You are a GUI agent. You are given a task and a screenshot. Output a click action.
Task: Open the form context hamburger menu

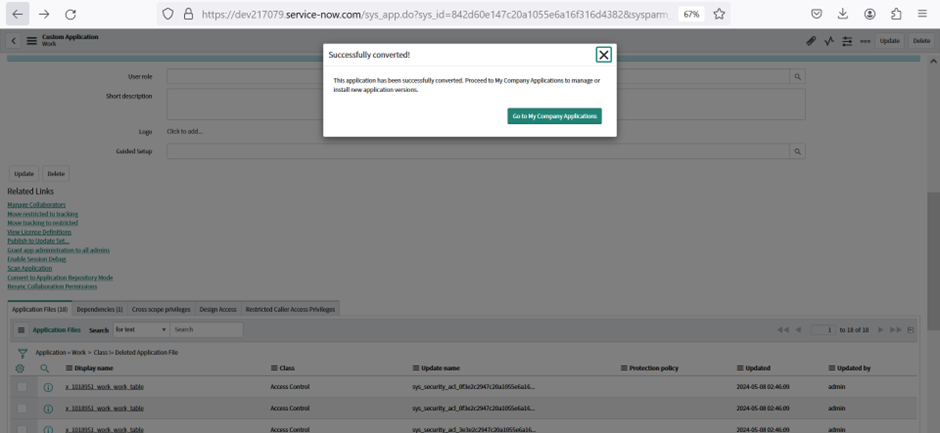(32, 41)
